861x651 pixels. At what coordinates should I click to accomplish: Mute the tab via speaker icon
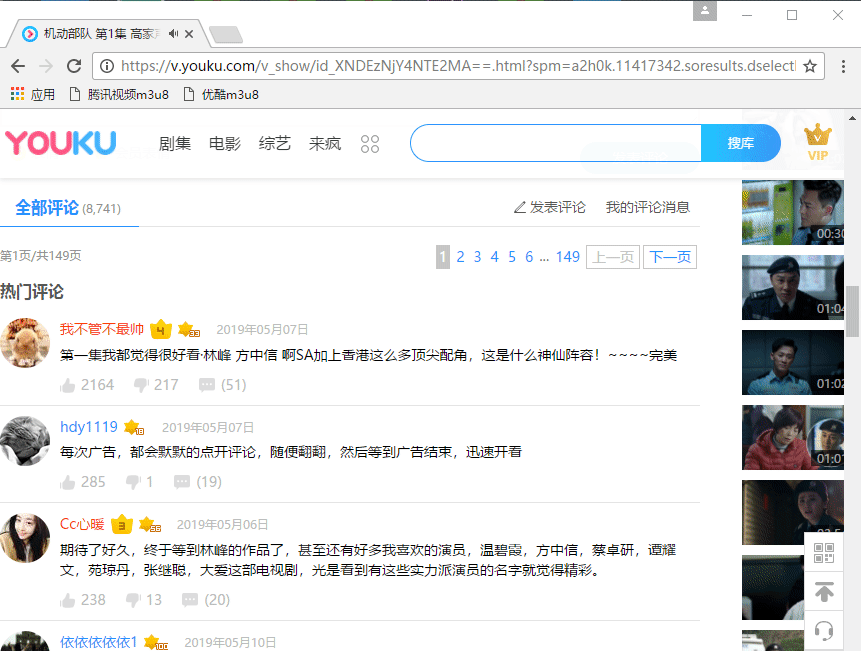[x=174, y=34]
